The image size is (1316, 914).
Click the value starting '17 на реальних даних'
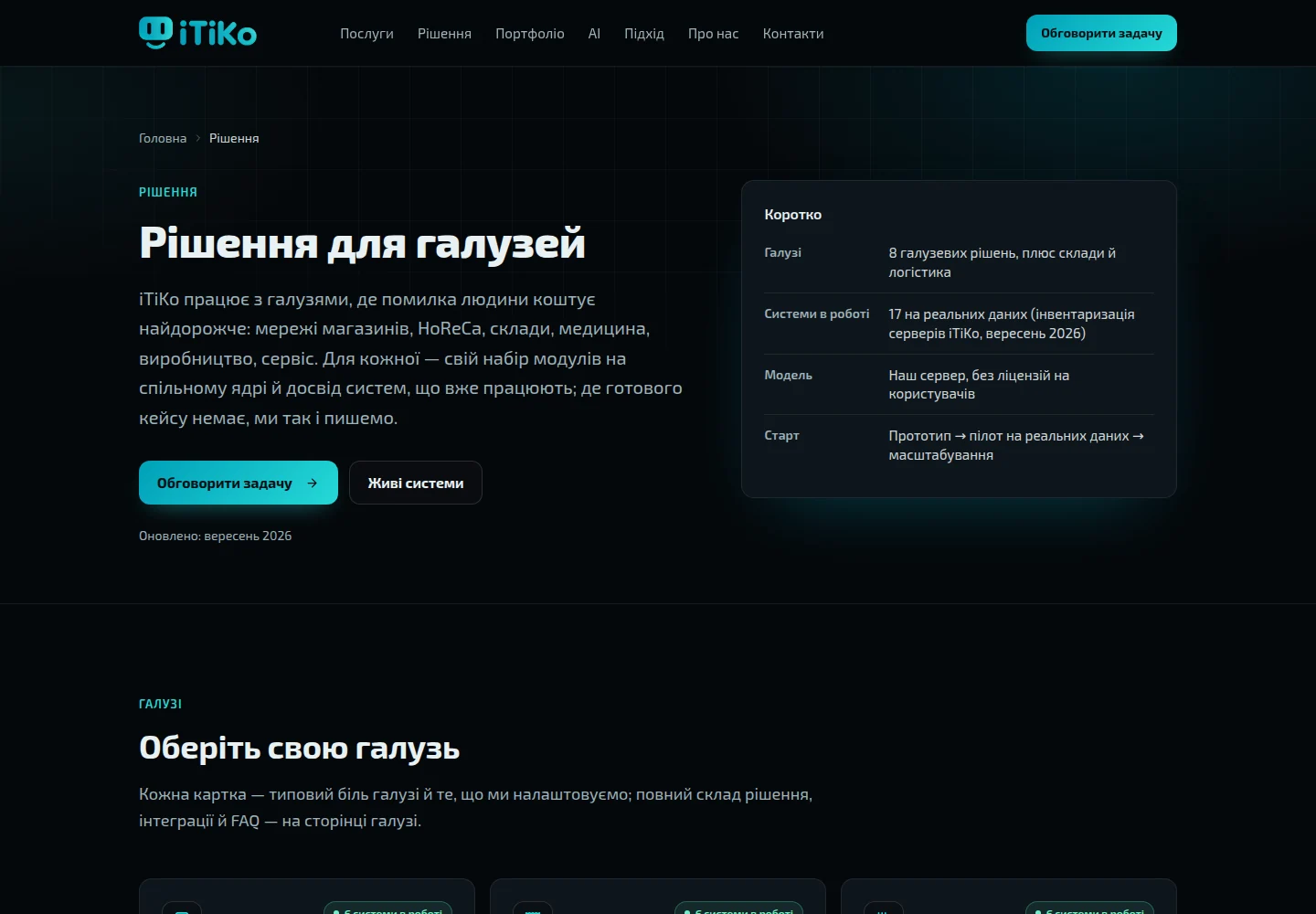(1012, 324)
